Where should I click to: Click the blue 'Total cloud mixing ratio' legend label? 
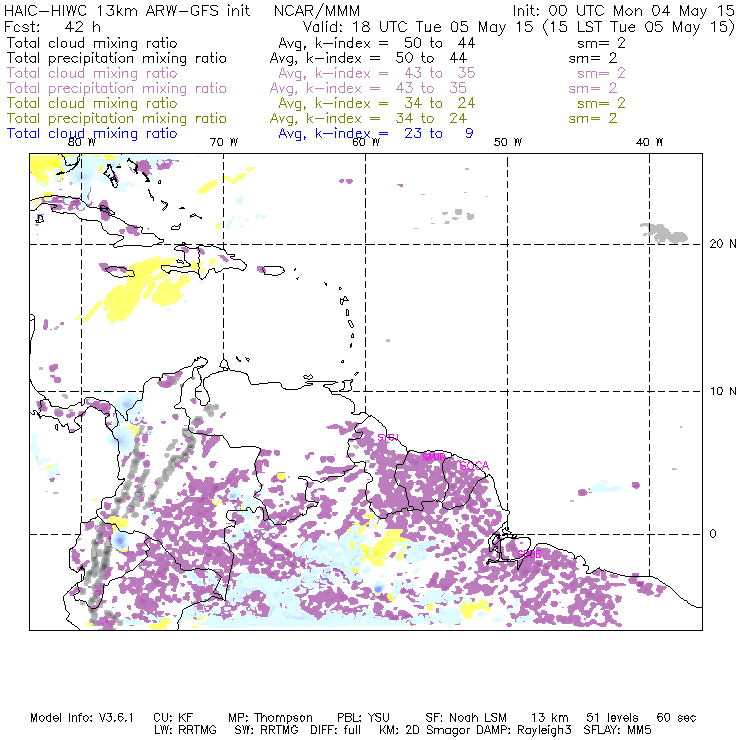point(92,134)
